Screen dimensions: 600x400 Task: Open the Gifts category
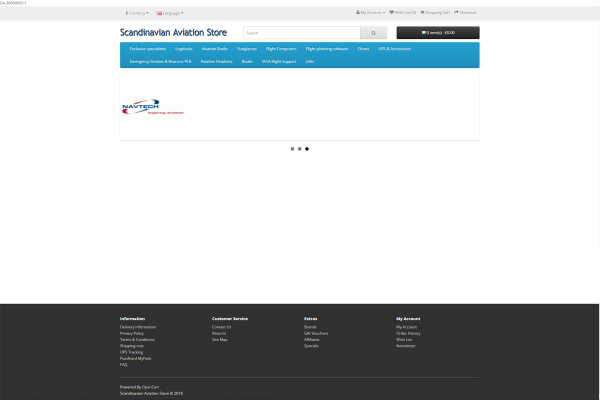pos(310,61)
